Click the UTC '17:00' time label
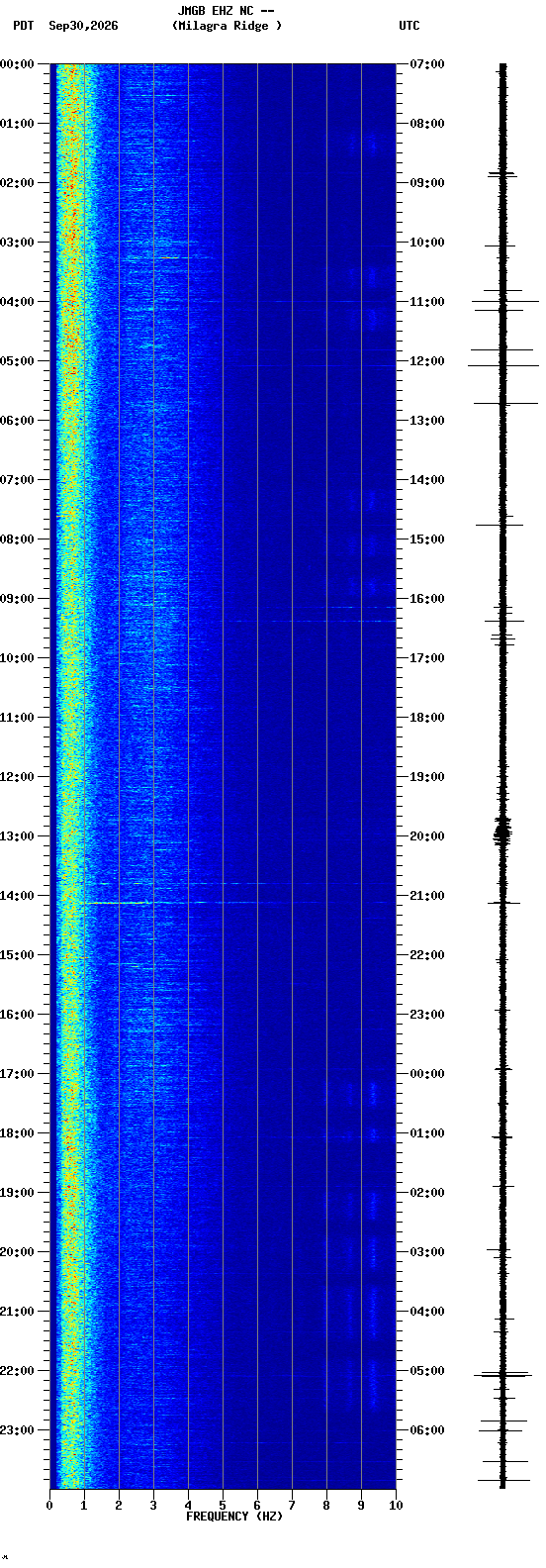This screenshot has height=1568, width=546. tap(427, 658)
